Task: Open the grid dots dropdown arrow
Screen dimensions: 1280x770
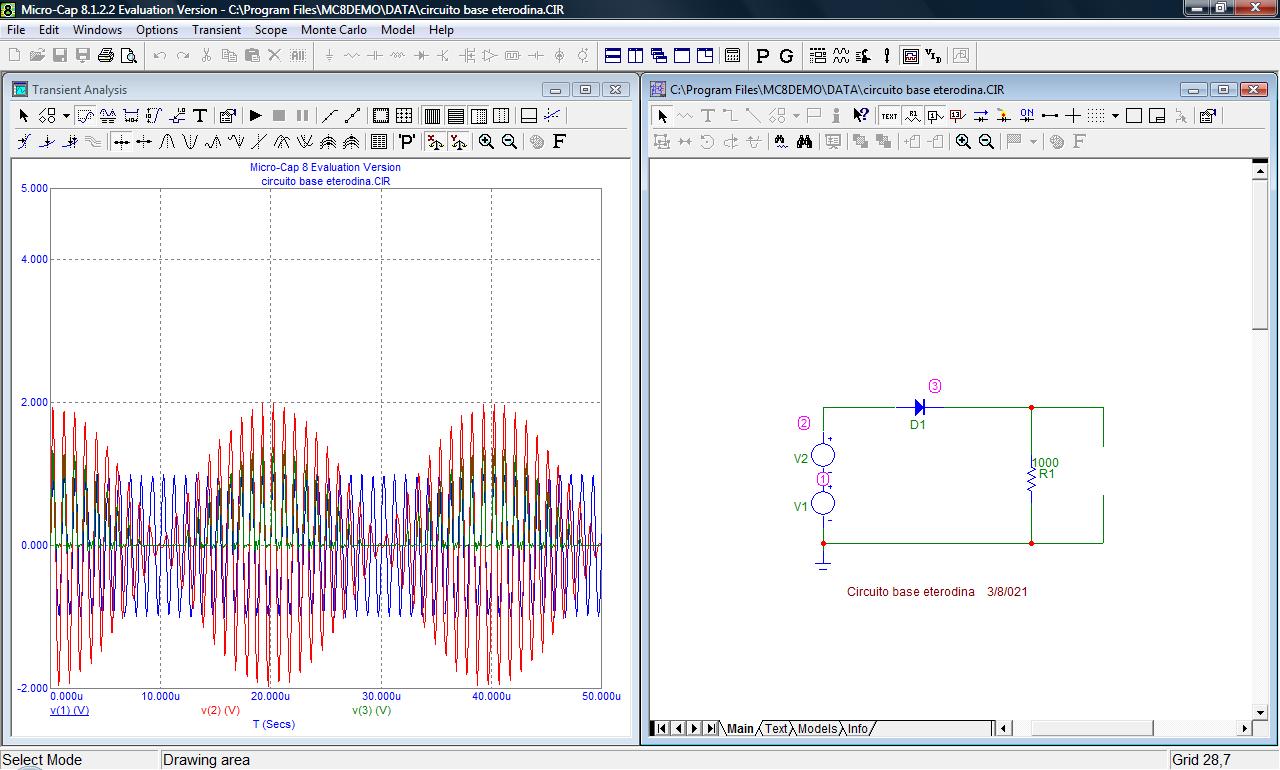Action: pos(1115,116)
